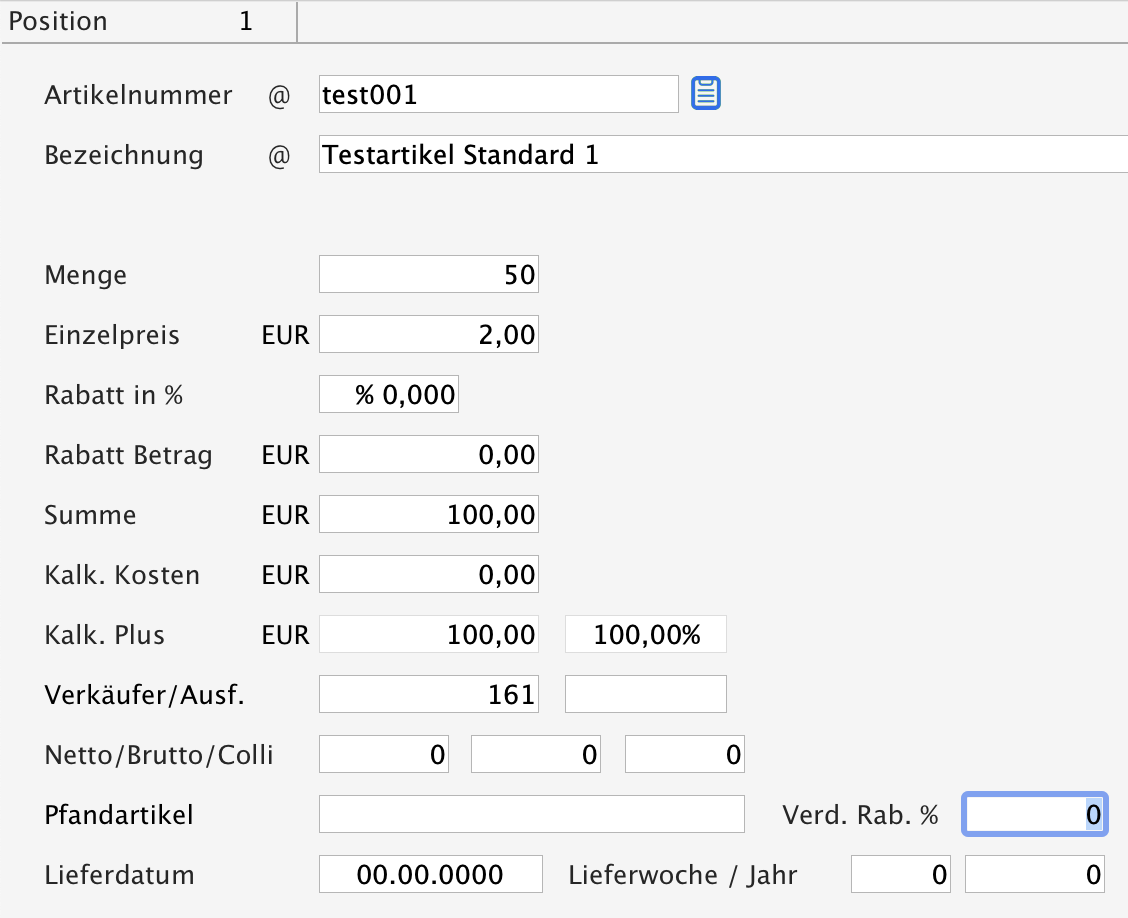This screenshot has height=918, width=1128.
Task: Click the Kalk. Plus percentage box
Action: 646,635
